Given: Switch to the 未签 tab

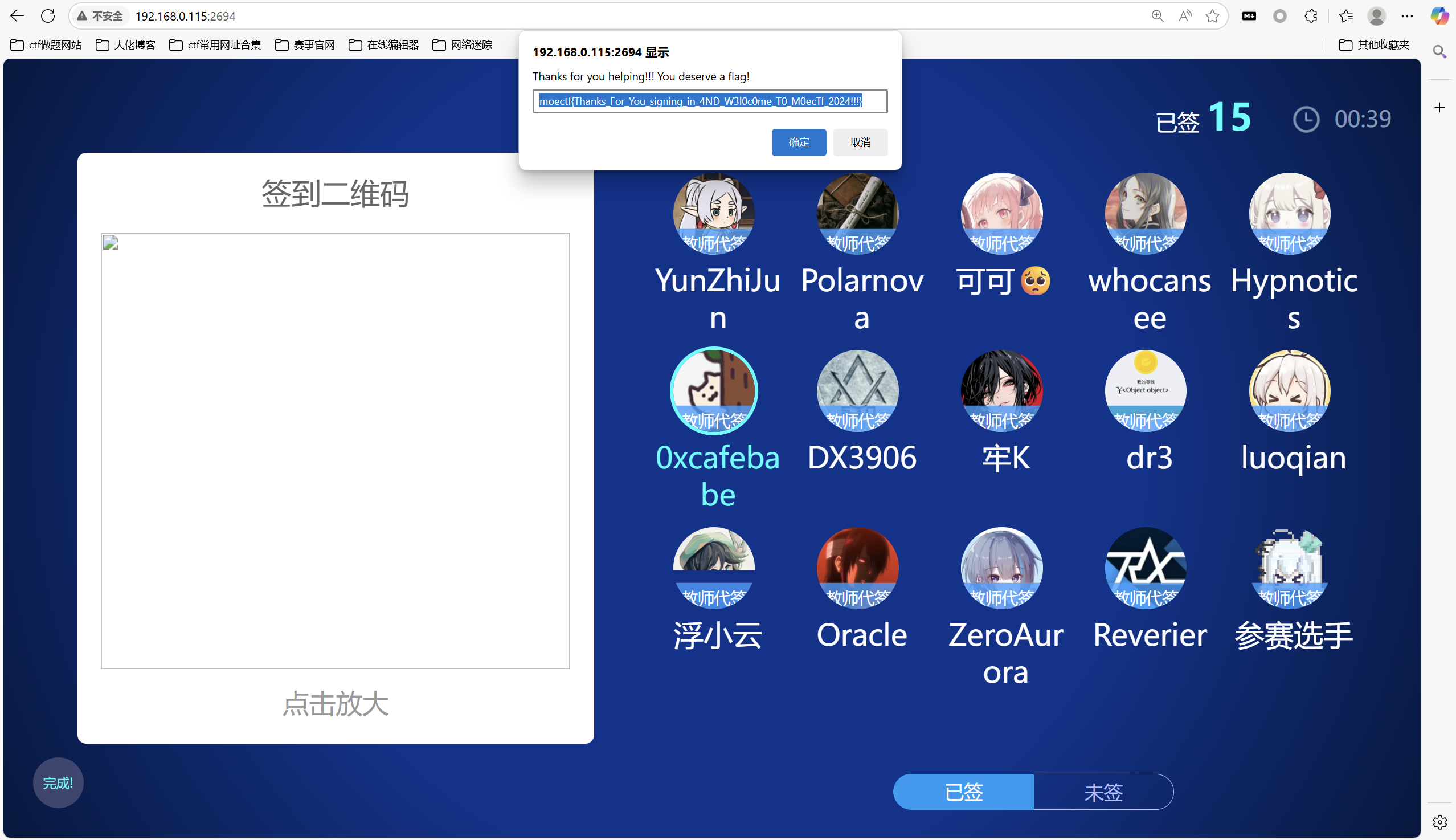Looking at the screenshot, I should [x=1103, y=792].
